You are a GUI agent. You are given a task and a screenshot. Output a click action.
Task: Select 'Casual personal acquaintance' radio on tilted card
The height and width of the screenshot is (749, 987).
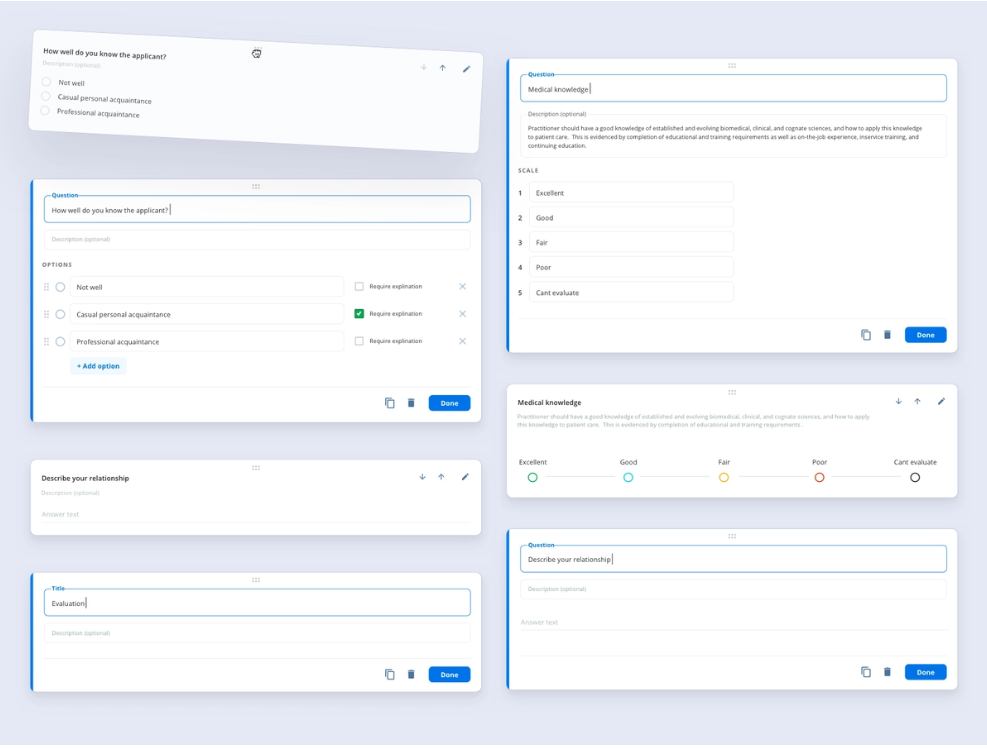[45, 96]
